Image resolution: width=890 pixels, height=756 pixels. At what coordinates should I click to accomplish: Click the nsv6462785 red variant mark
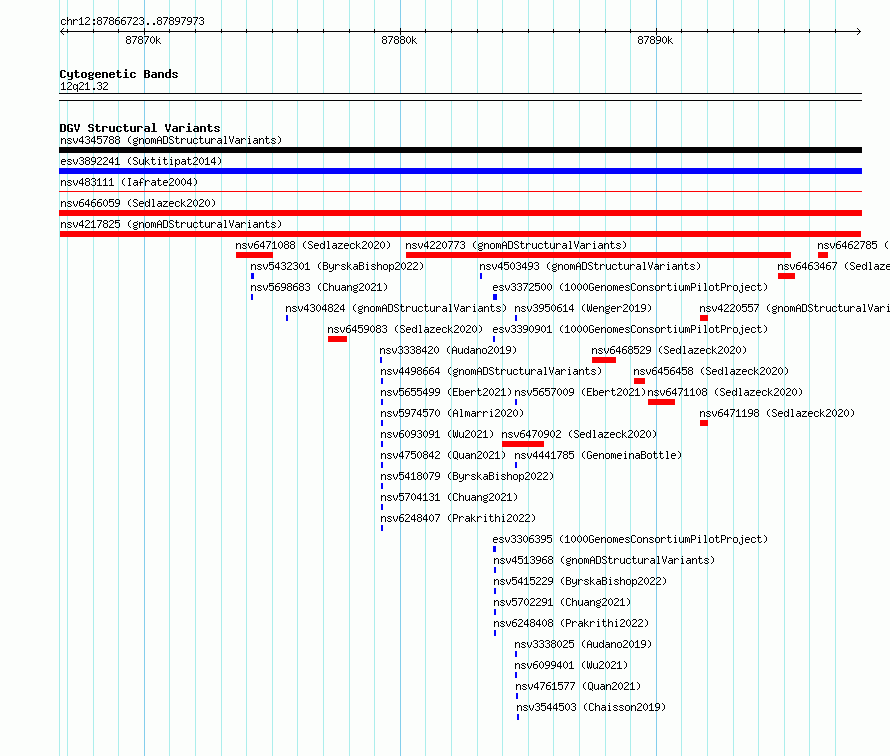click(x=823, y=255)
